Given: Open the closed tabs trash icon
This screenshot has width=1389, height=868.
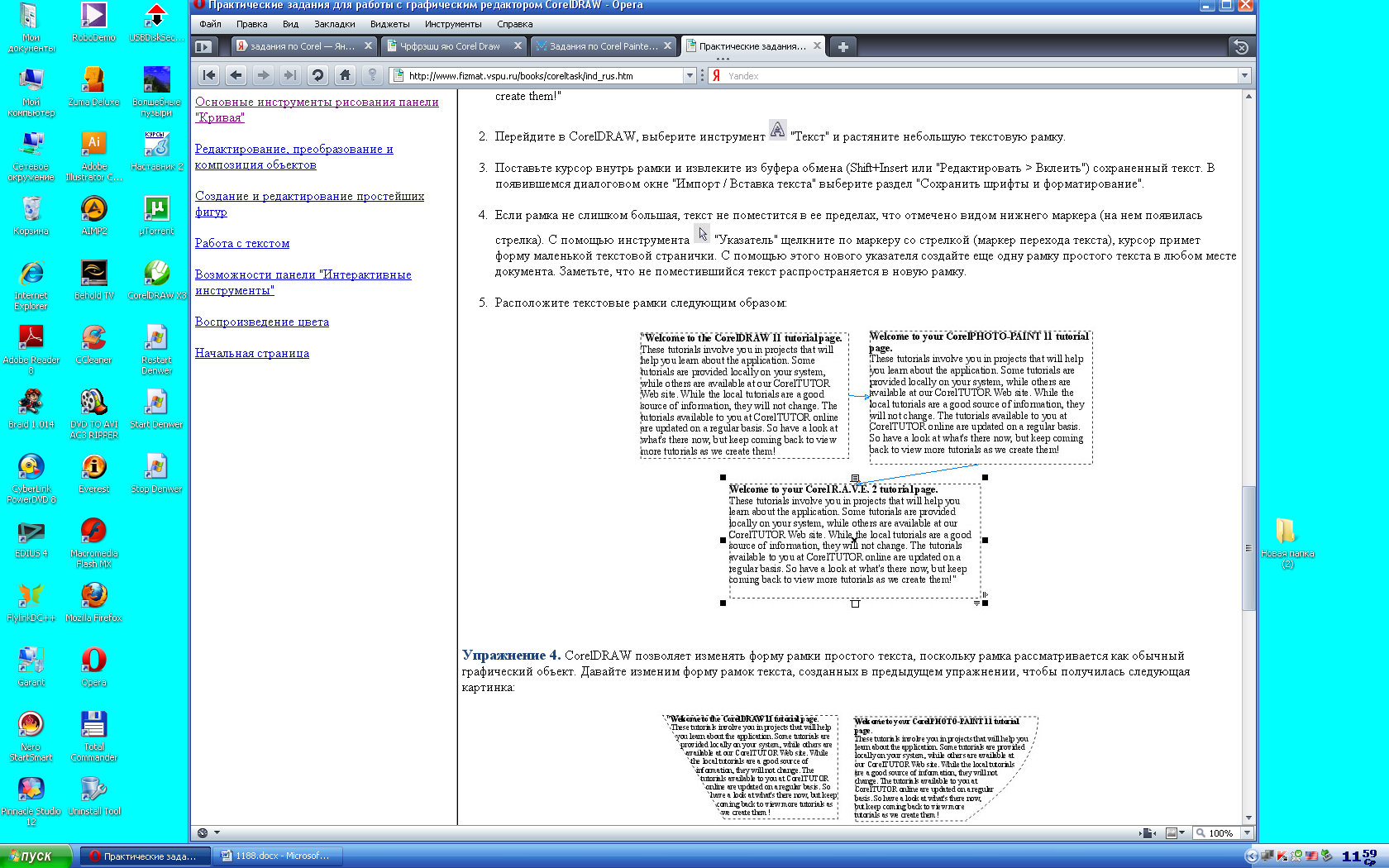Looking at the screenshot, I should click(1240, 47).
